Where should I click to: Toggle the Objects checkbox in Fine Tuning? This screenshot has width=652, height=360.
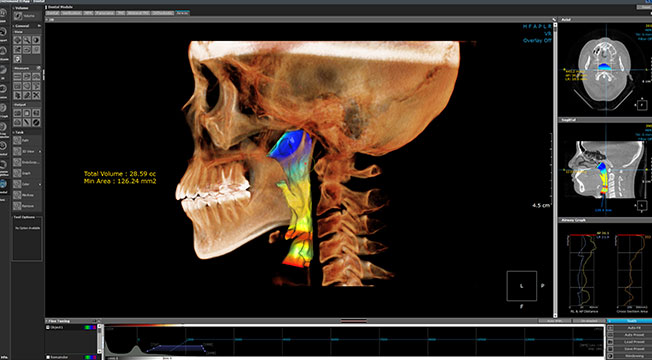48,328
